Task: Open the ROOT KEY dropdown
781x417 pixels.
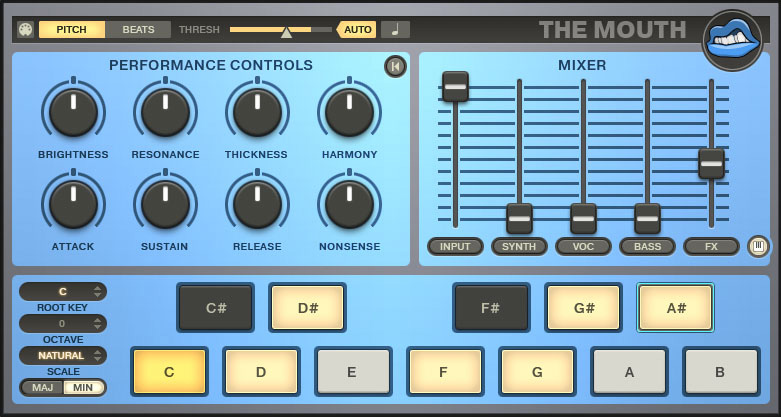Action: (63, 292)
